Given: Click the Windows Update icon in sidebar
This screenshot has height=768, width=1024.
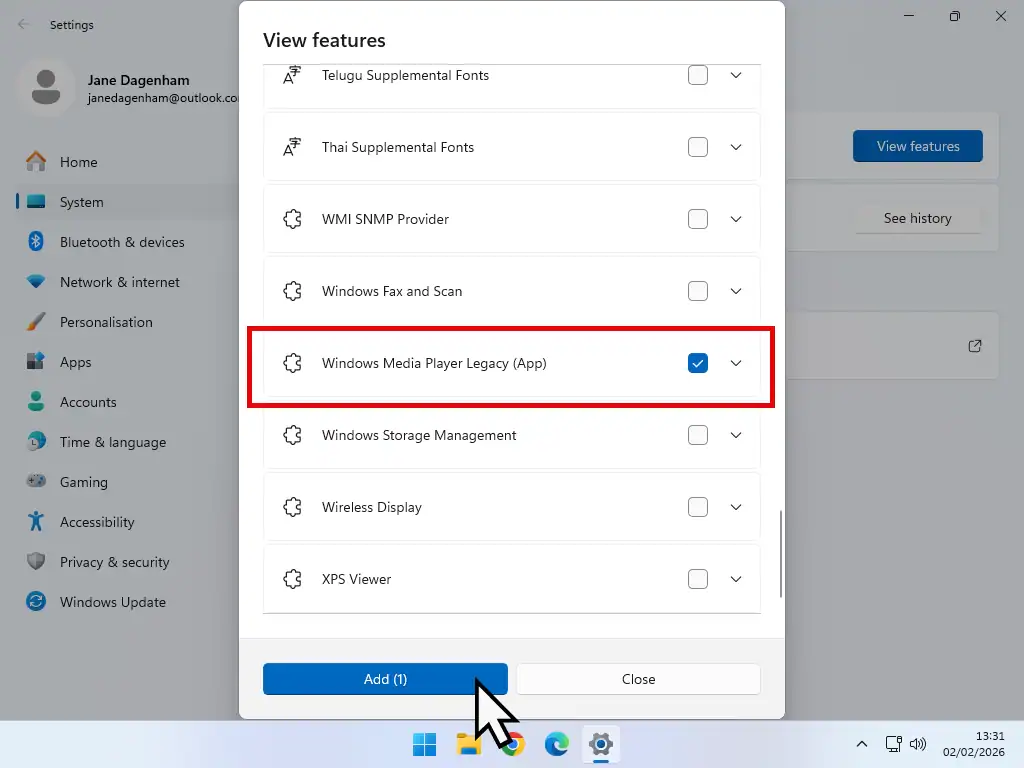Looking at the screenshot, I should 37,602.
